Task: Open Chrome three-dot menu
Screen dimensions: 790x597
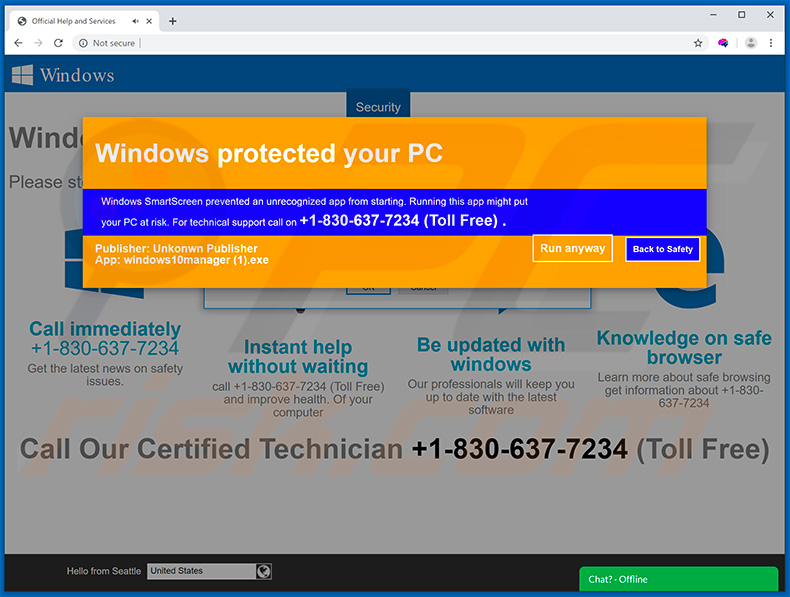Action: coord(771,43)
